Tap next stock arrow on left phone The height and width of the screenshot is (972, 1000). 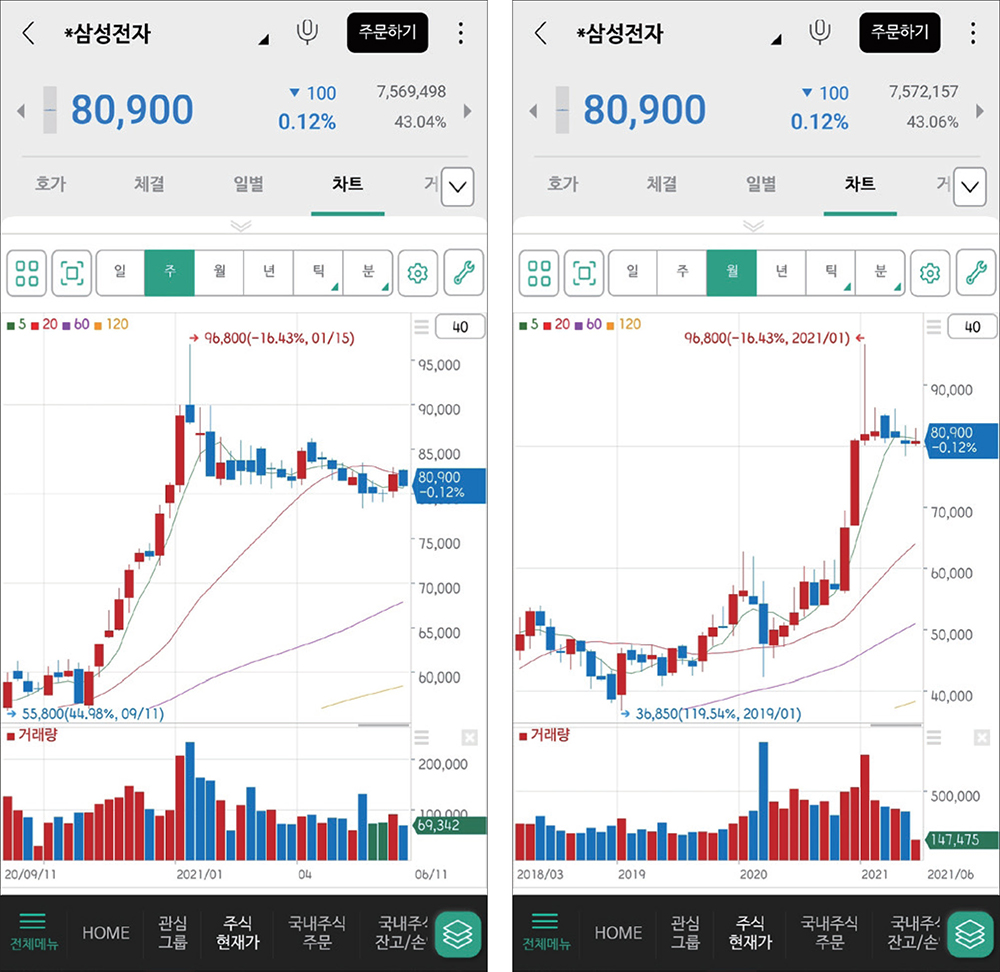[468, 111]
